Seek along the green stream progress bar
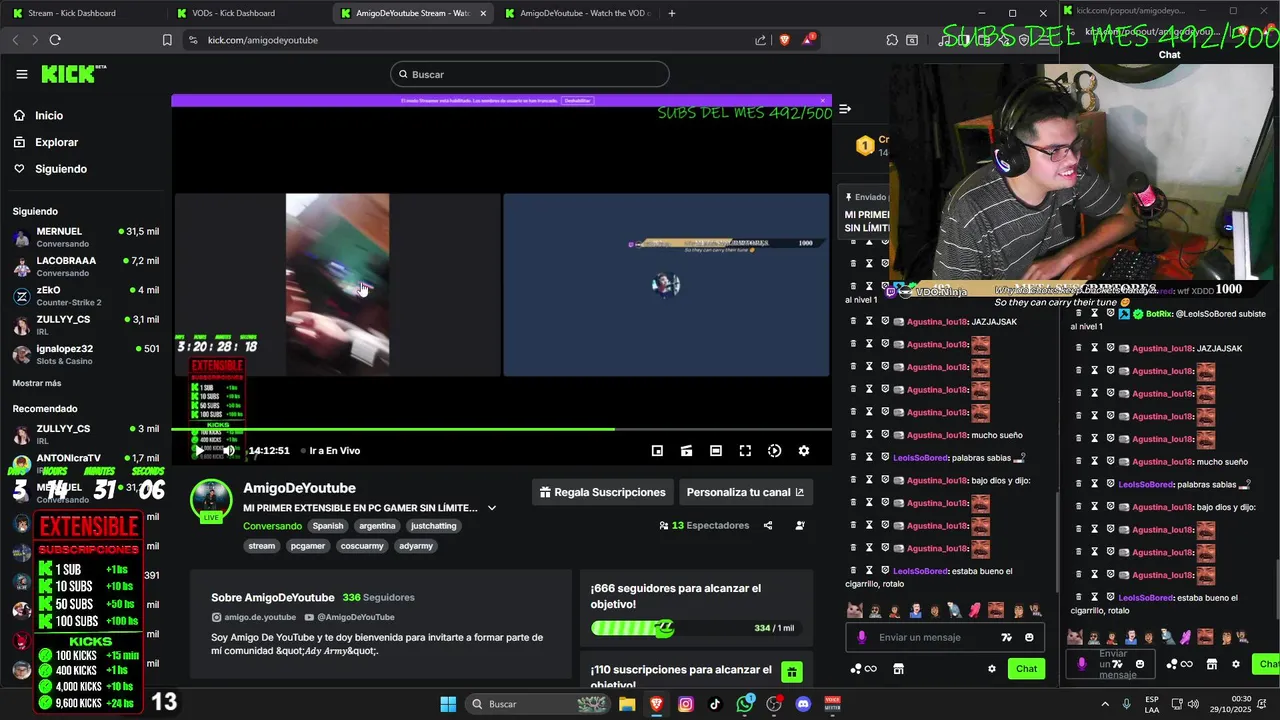1280x720 pixels. [501, 430]
